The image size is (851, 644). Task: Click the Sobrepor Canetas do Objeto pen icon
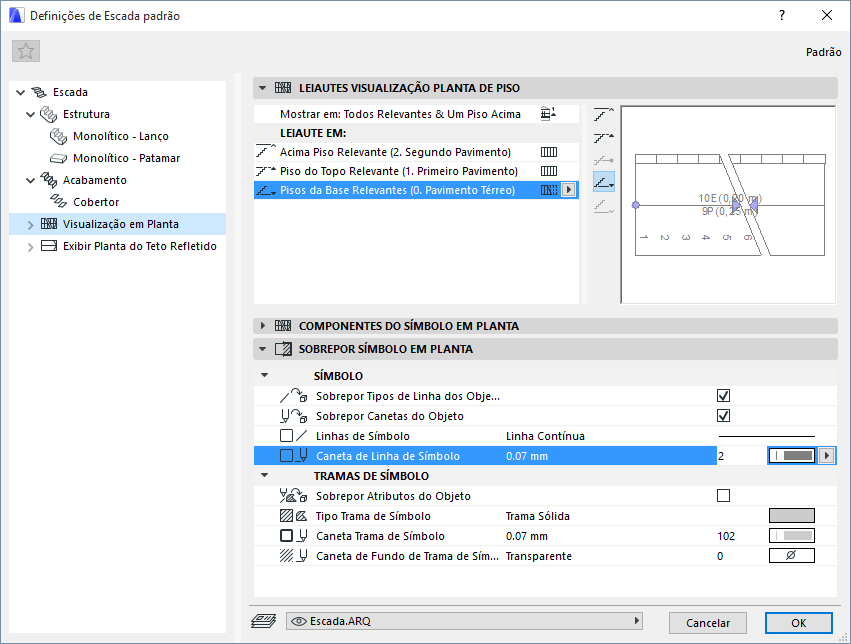294,416
